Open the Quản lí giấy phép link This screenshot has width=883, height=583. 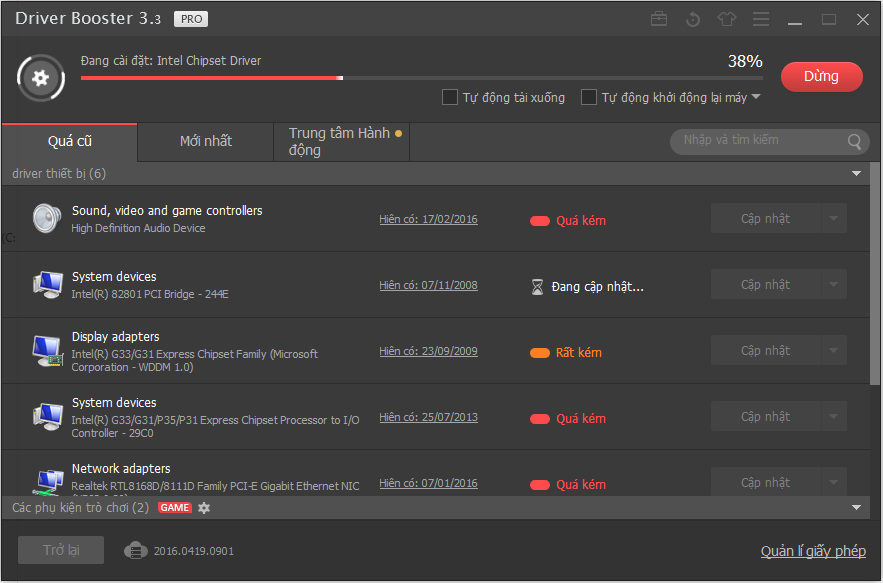(x=813, y=551)
